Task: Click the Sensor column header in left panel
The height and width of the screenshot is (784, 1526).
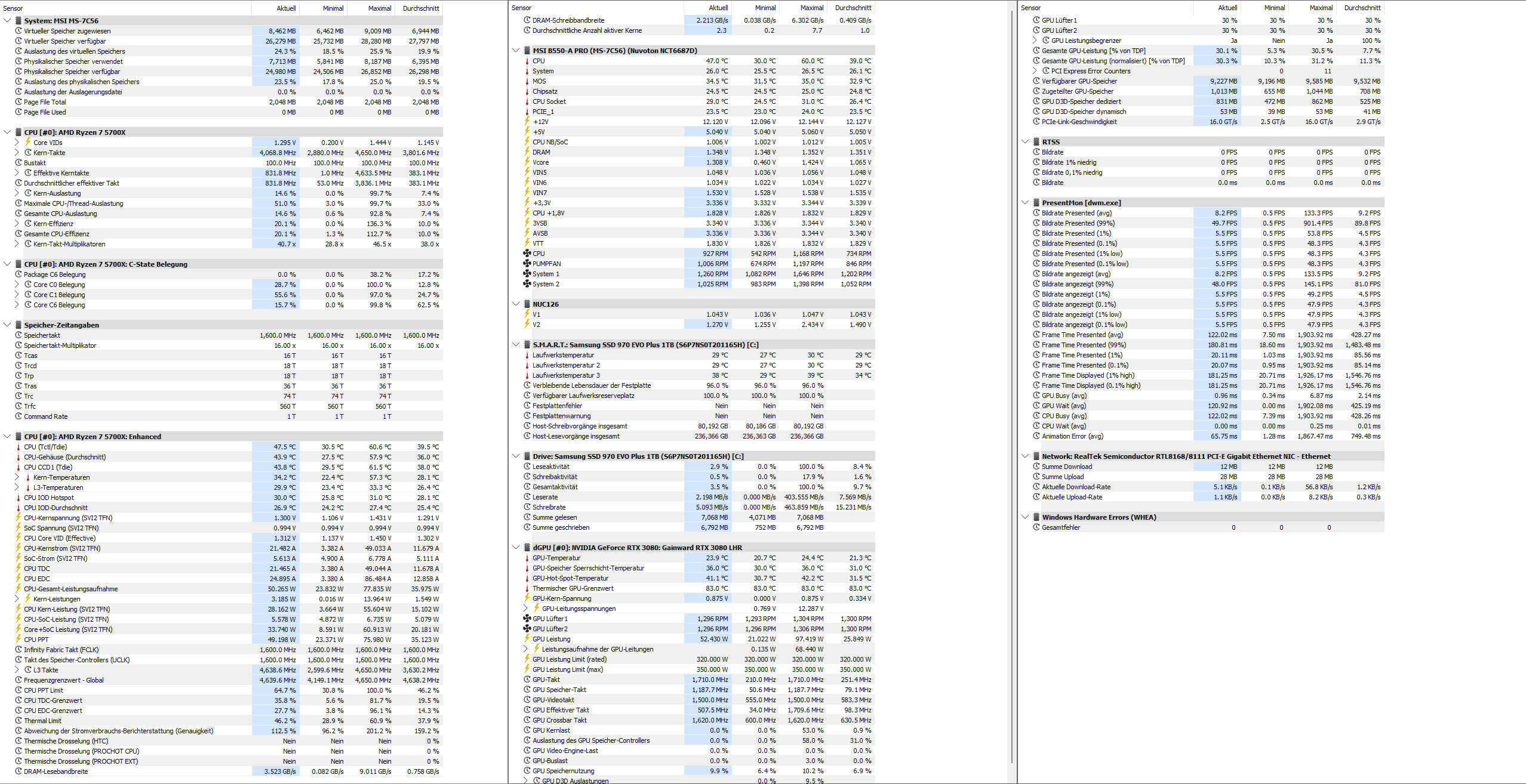Action: [x=126, y=8]
